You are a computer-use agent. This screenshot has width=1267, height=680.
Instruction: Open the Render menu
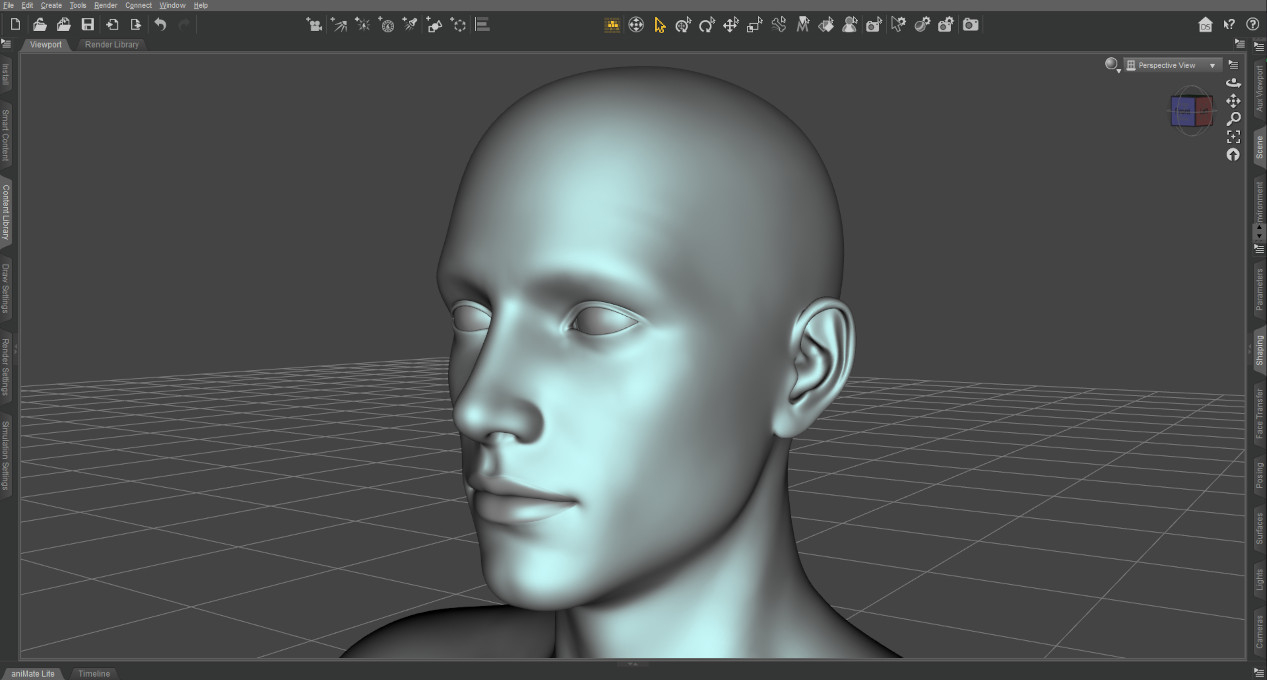click(106, 5)
